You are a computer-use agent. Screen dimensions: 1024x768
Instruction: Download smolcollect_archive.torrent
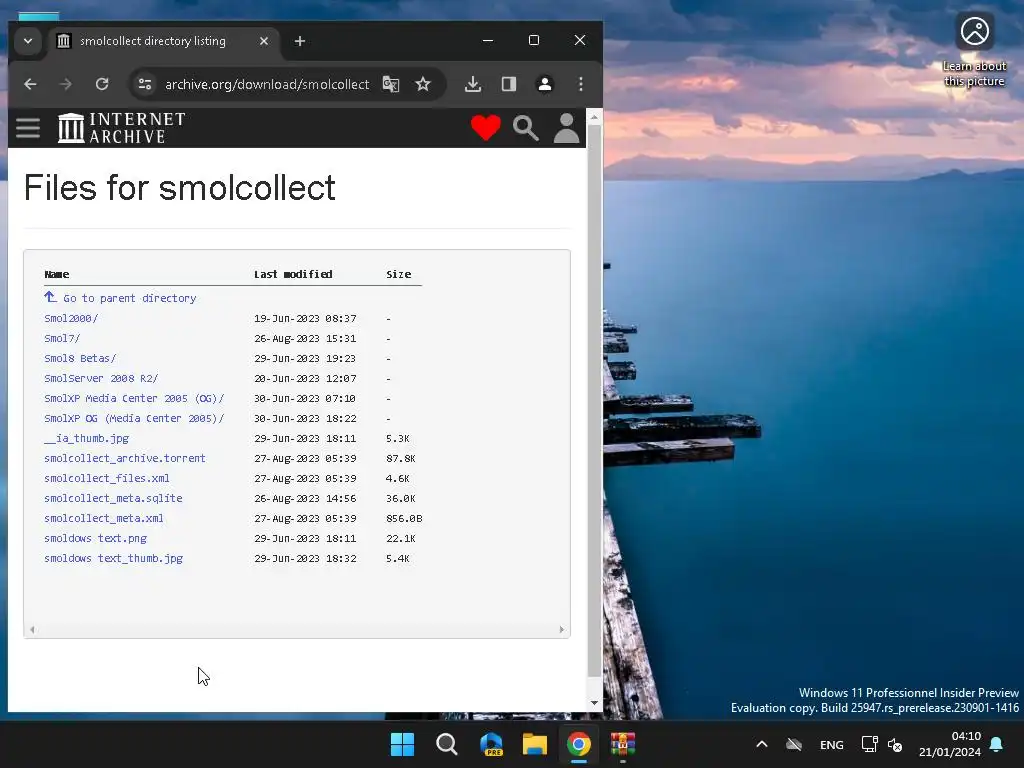(x=125, y=458)
